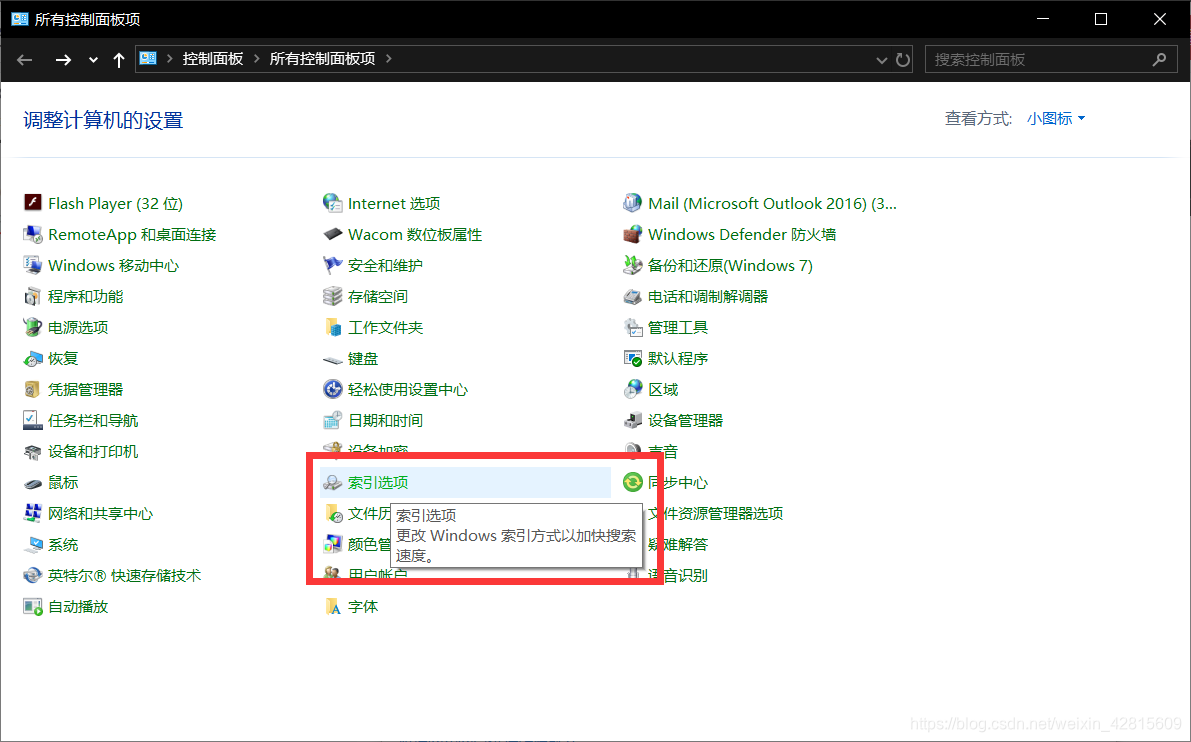
Task: Click the search magnifier button
Action: (x=1159, y=59)
